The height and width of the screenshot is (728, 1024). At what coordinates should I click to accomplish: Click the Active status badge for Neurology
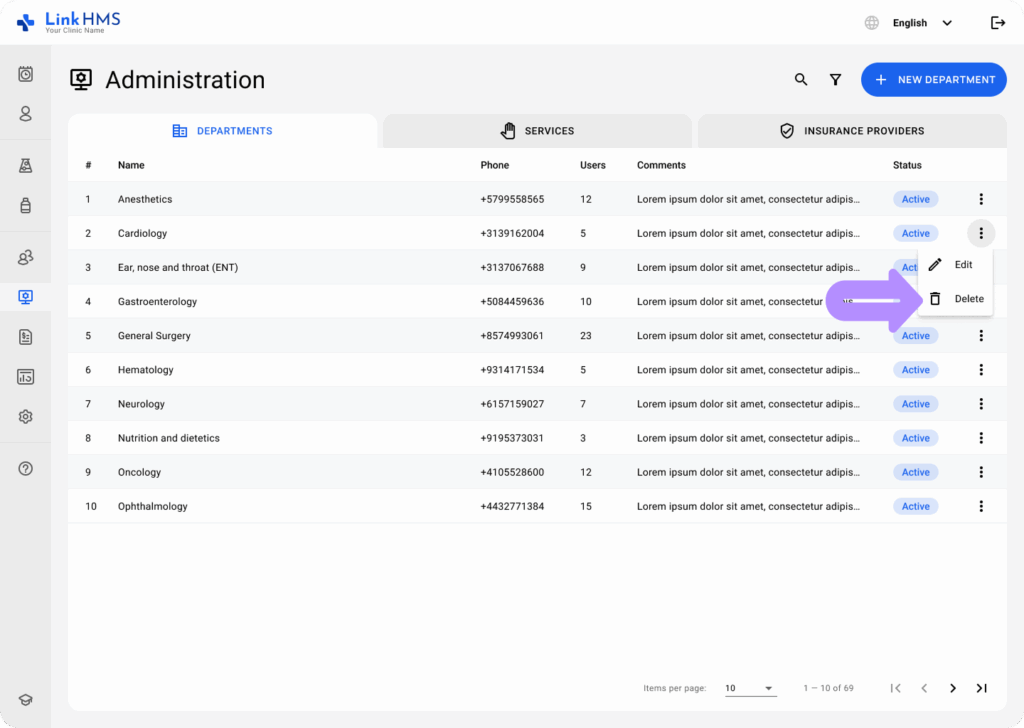915,404
